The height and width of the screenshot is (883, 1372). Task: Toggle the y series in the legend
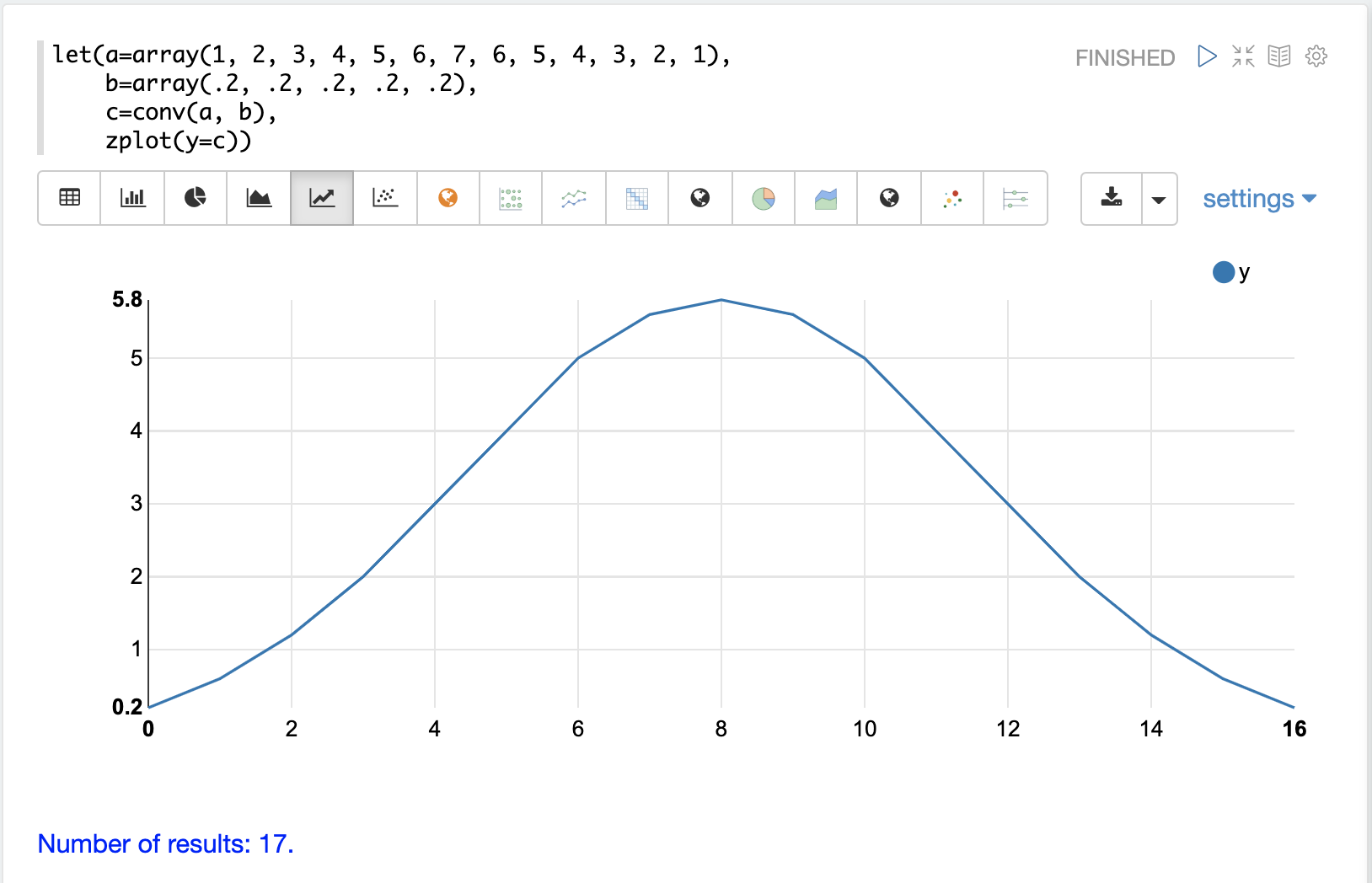point(1231,272)
